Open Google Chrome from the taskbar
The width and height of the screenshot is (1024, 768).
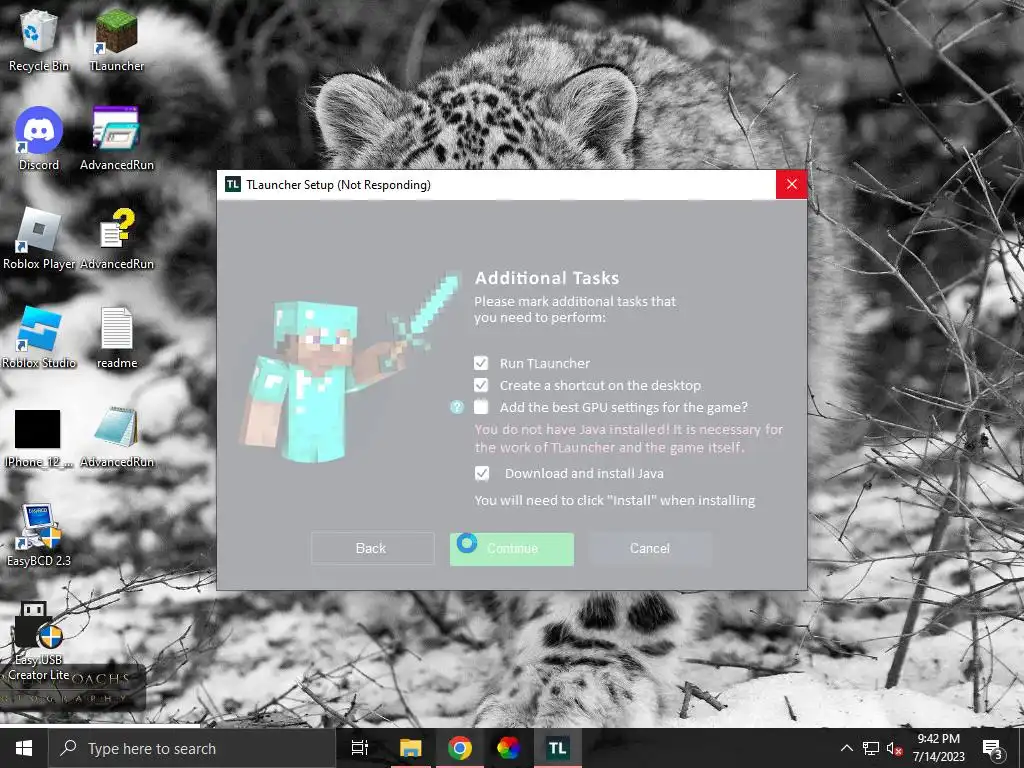pyautogui.click(x=460, y=748)
